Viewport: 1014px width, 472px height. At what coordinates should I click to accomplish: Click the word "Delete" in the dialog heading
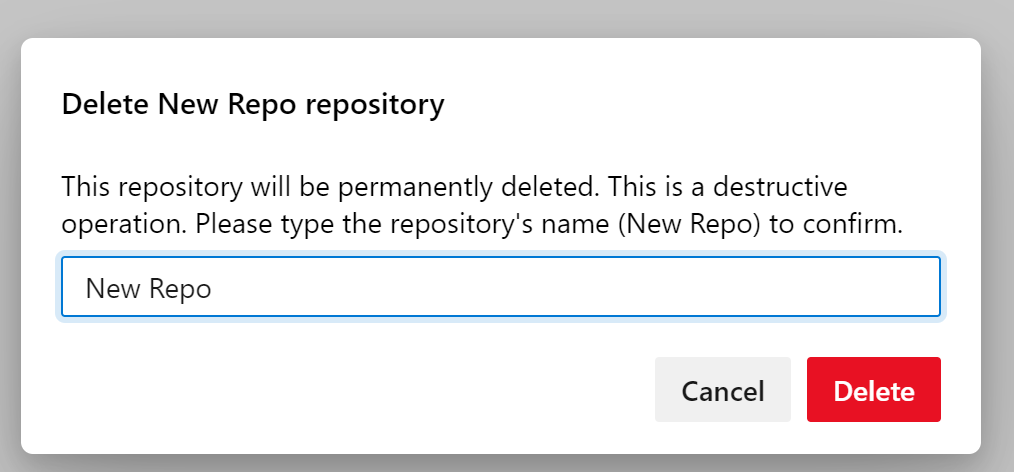coord(105,104)
